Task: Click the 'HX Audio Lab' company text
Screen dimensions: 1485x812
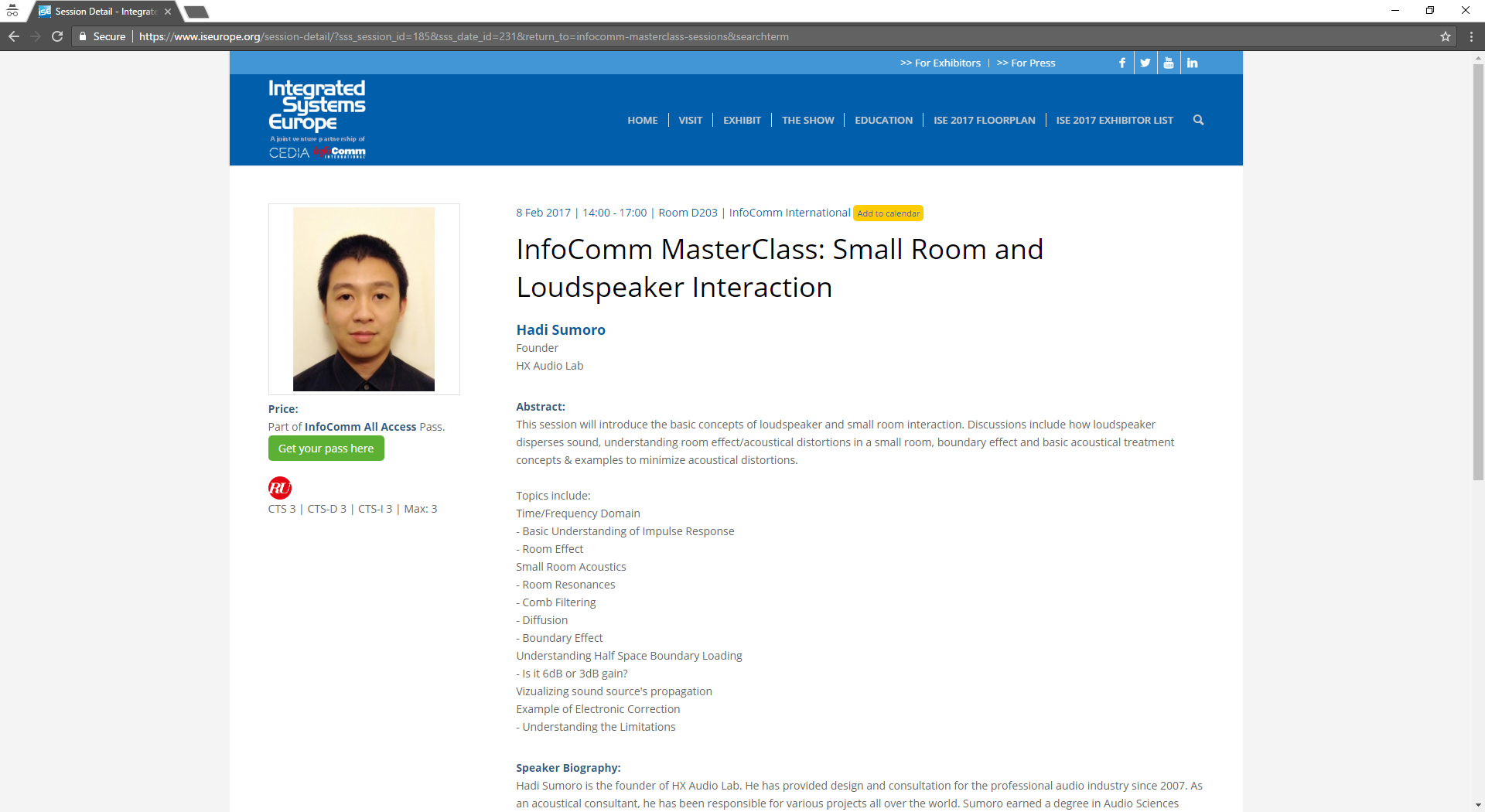Action: (x=550, y=366)
